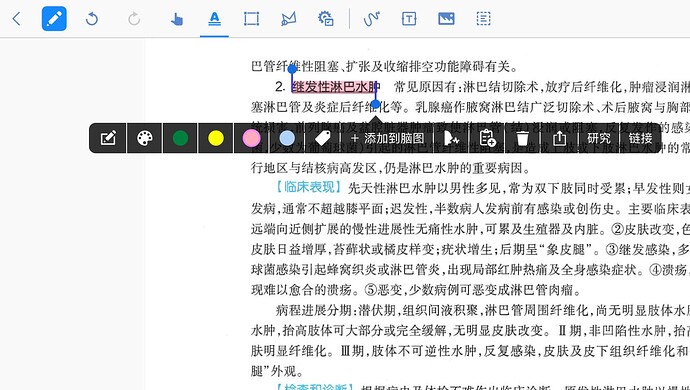Select the hand touch tool
The width and height of the screenshot is (690, 390).
pyautogui.click(x=176, y=19)
